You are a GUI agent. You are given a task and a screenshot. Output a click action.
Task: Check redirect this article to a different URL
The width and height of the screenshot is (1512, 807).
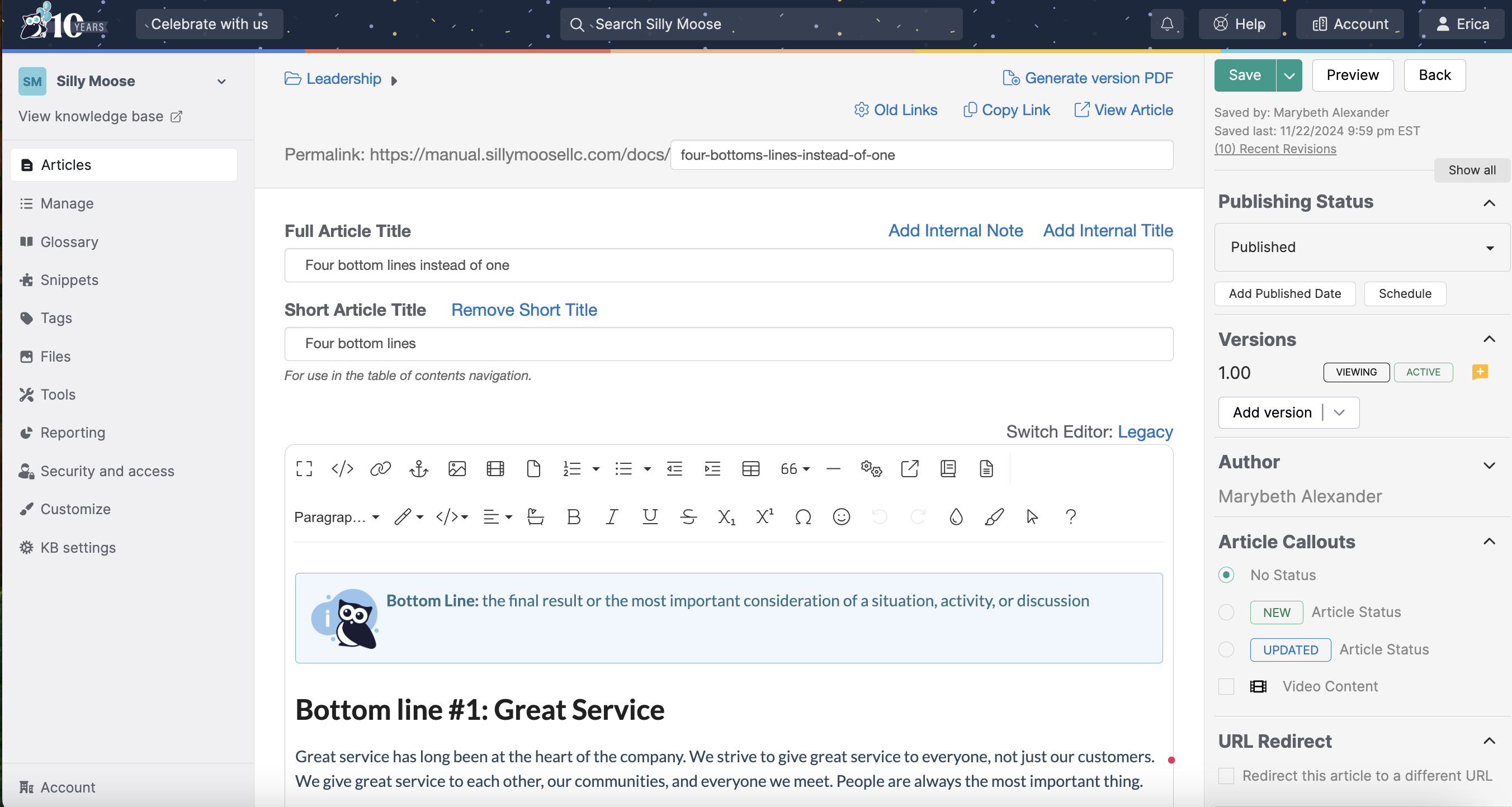(1226, 776)
